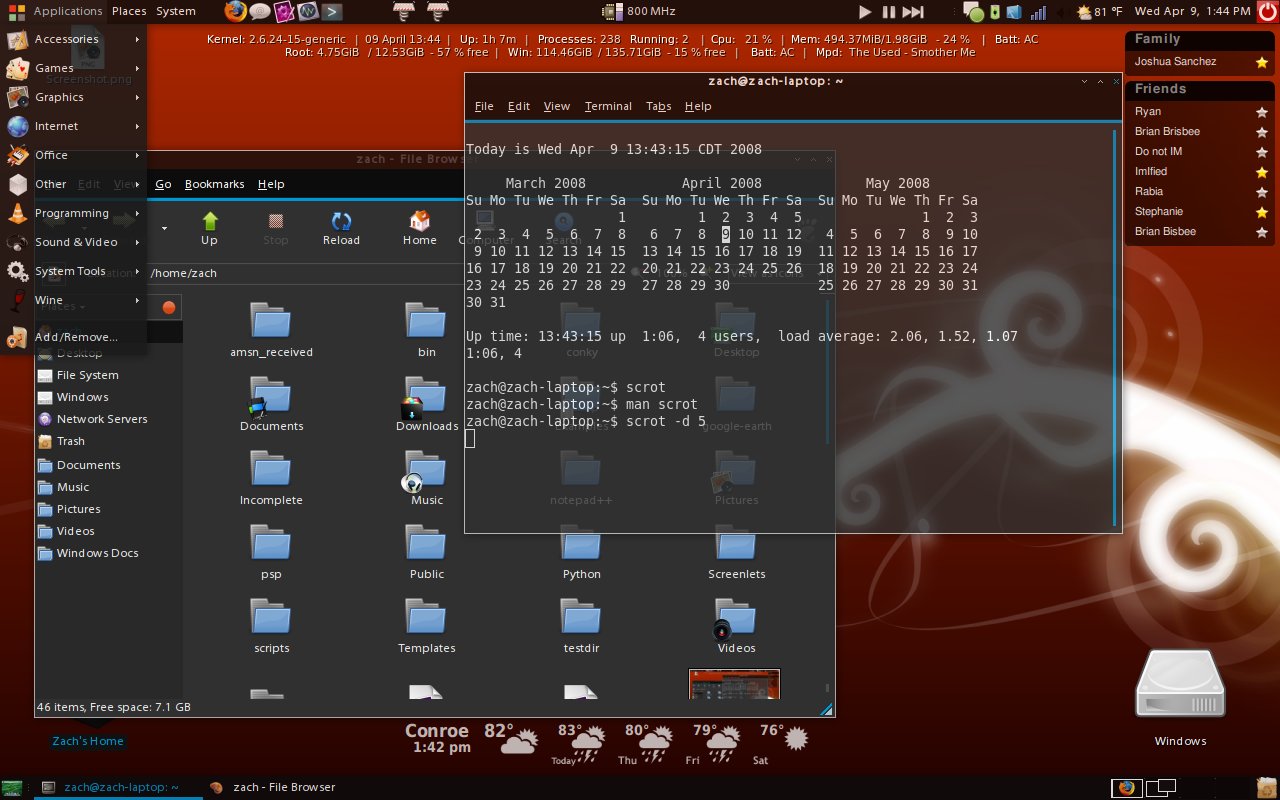Open the Terminal menu in terminal window

(x=608, y=106)
